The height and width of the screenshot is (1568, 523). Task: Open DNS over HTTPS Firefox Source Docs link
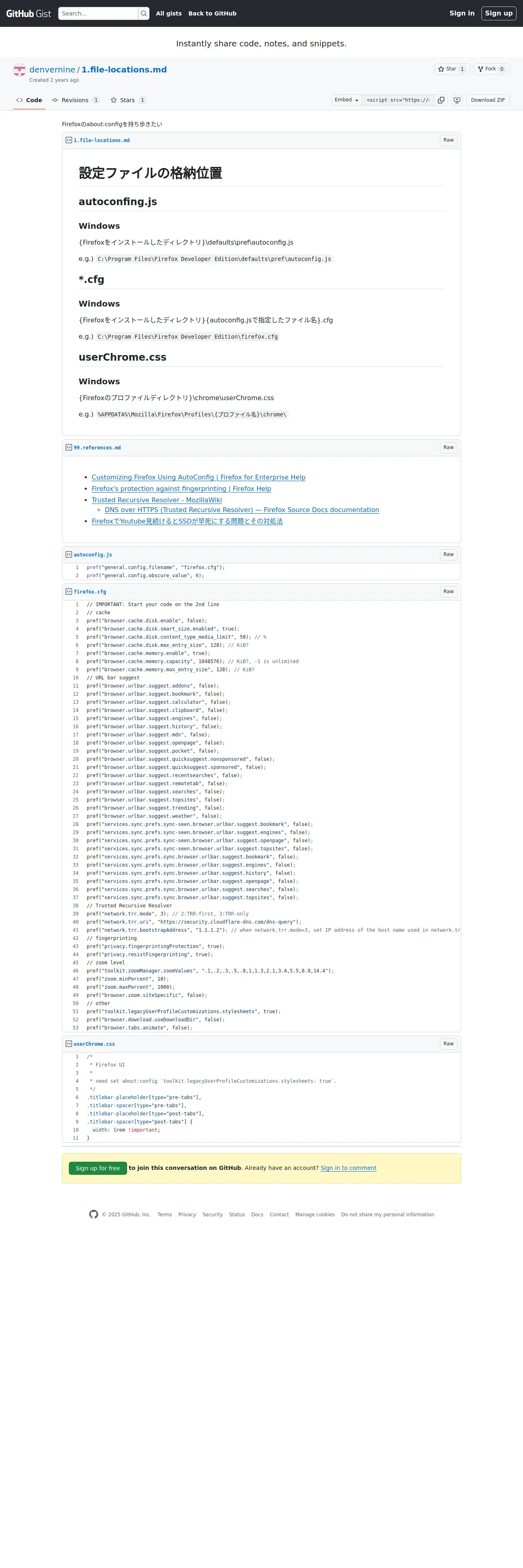point(242,510)
